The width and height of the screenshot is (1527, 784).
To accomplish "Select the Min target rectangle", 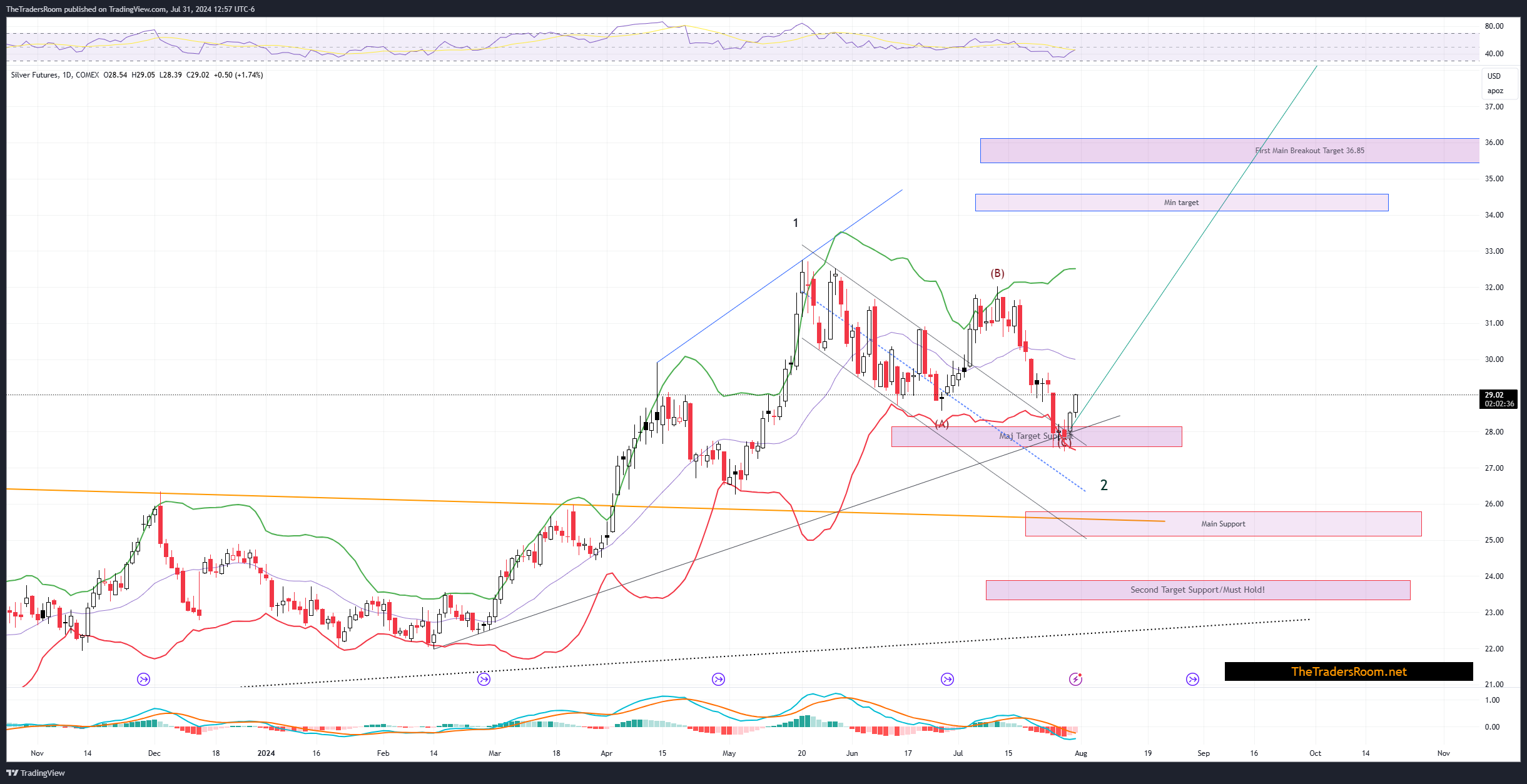I will [1180, 203].
